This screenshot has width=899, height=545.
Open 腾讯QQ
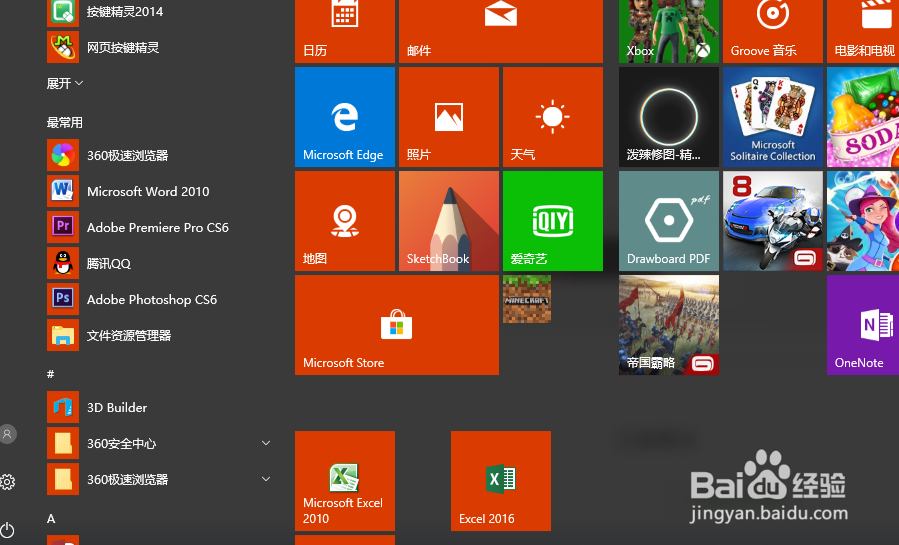tap(161, 264)
